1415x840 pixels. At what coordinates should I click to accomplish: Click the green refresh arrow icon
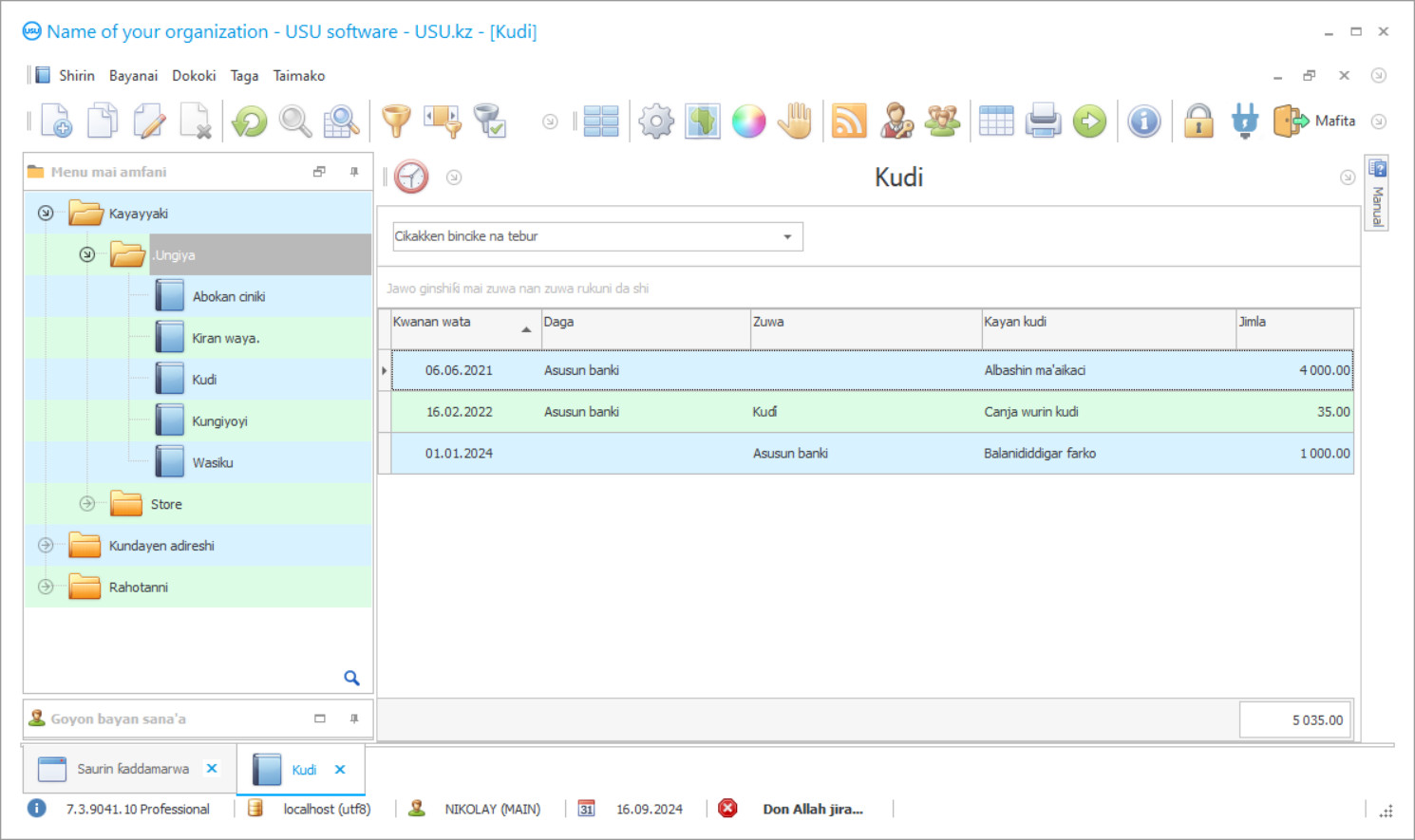click(250, 121)
